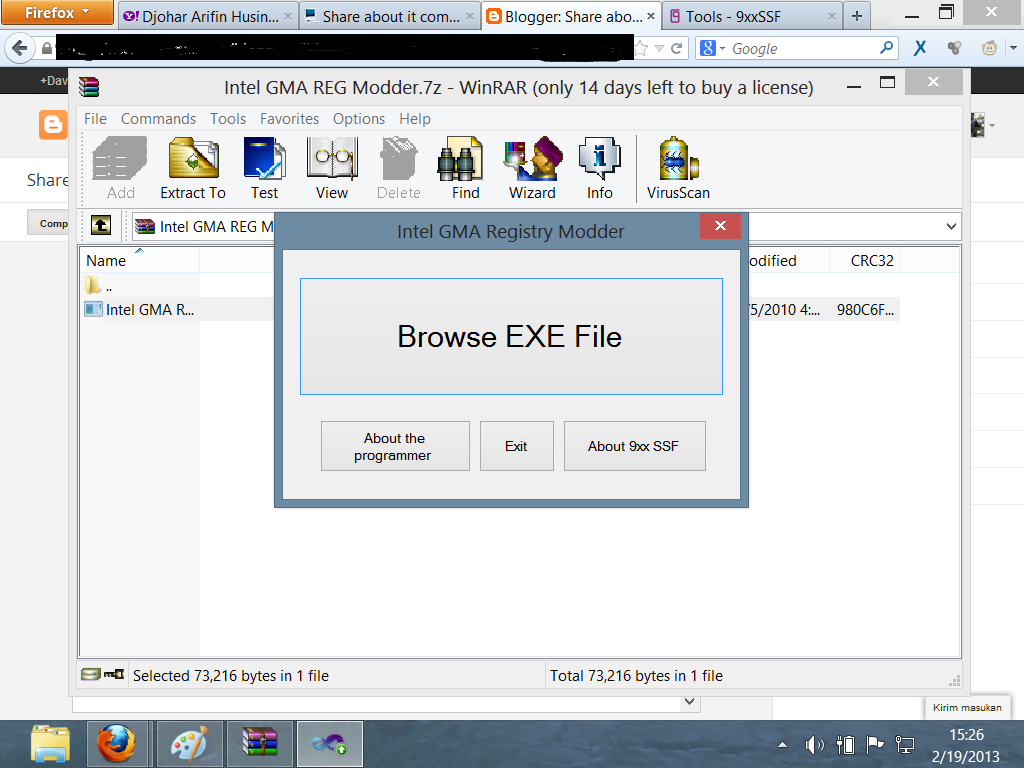This screenshot has width=1031, height=768.
Task: Bookmark page with the star icon
Action: coord(641,48)
